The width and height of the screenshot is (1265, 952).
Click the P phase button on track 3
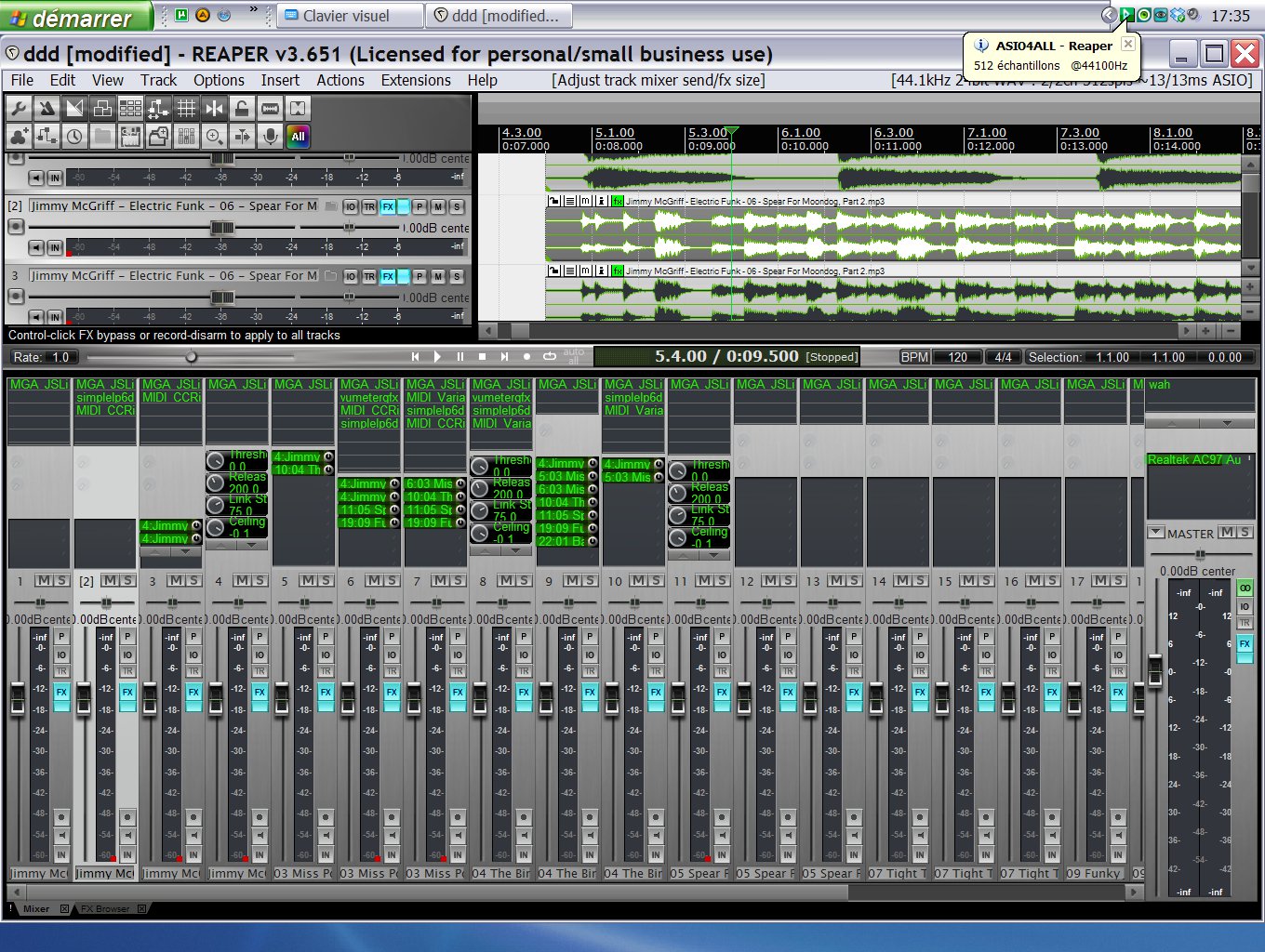click(419, 276)
